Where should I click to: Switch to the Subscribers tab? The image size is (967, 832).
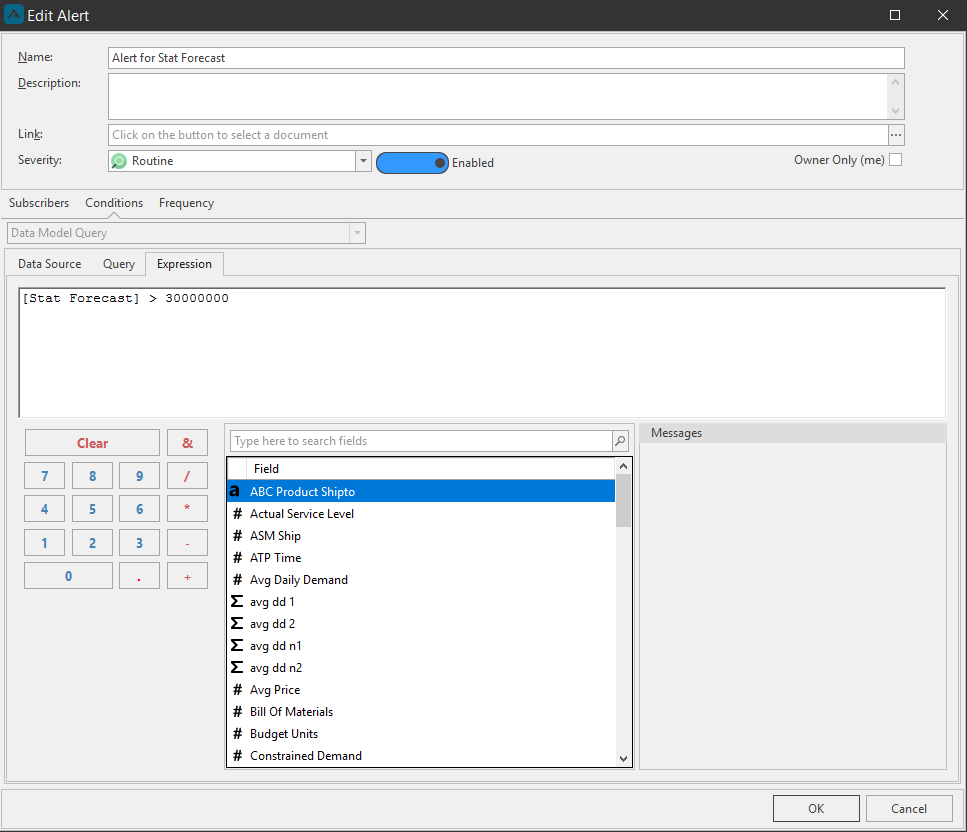(39, 203)
